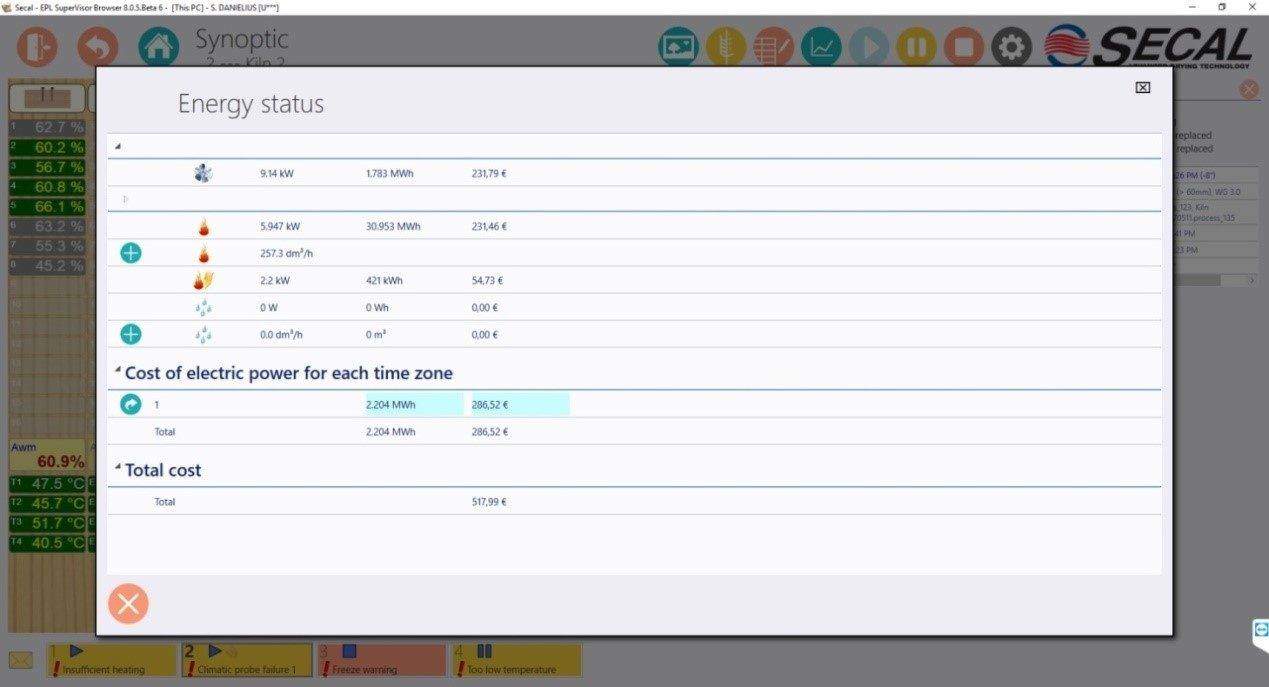Click the pause tile above moisture list
1269x687 pixels.
(46, 98)
